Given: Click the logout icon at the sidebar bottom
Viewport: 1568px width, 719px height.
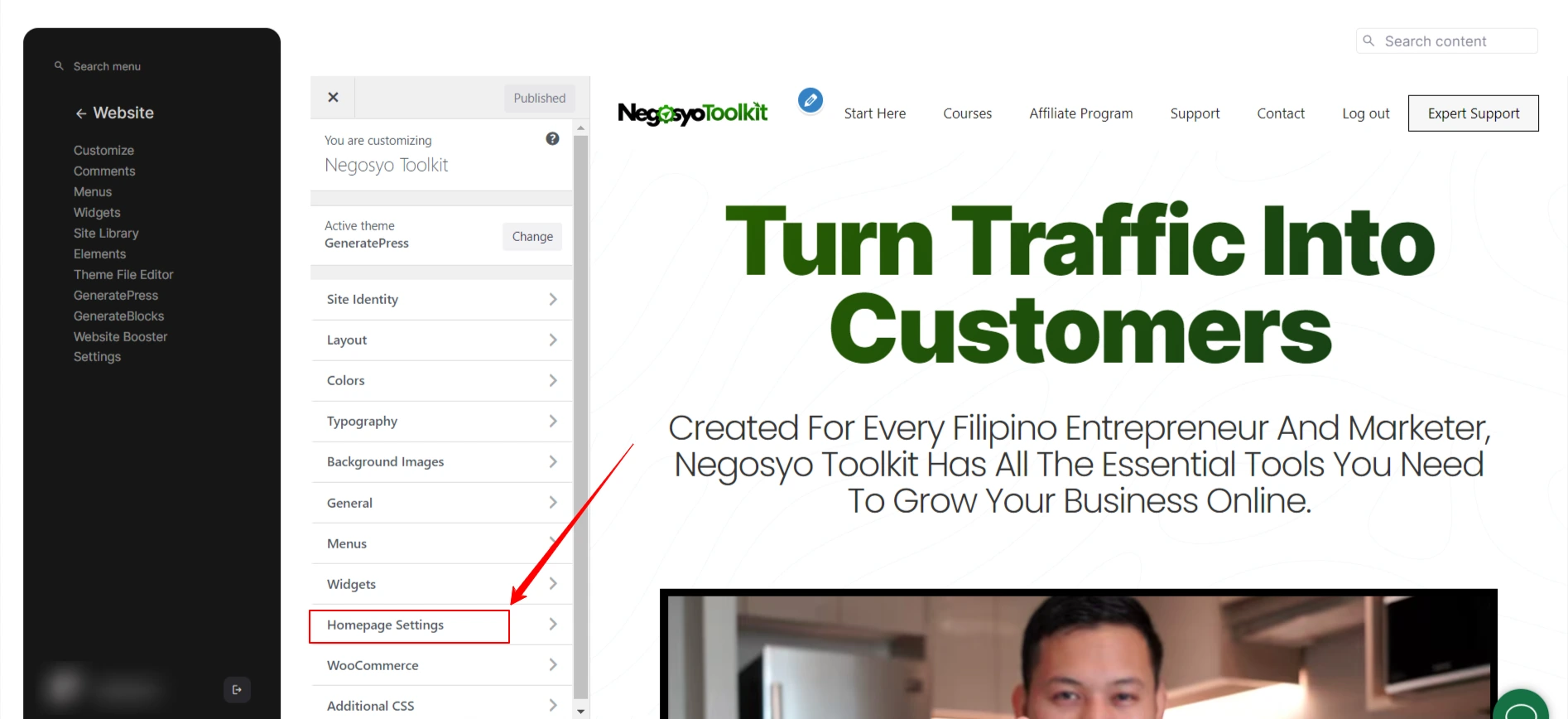Looking at the screenshot, I should coord(237,689).
